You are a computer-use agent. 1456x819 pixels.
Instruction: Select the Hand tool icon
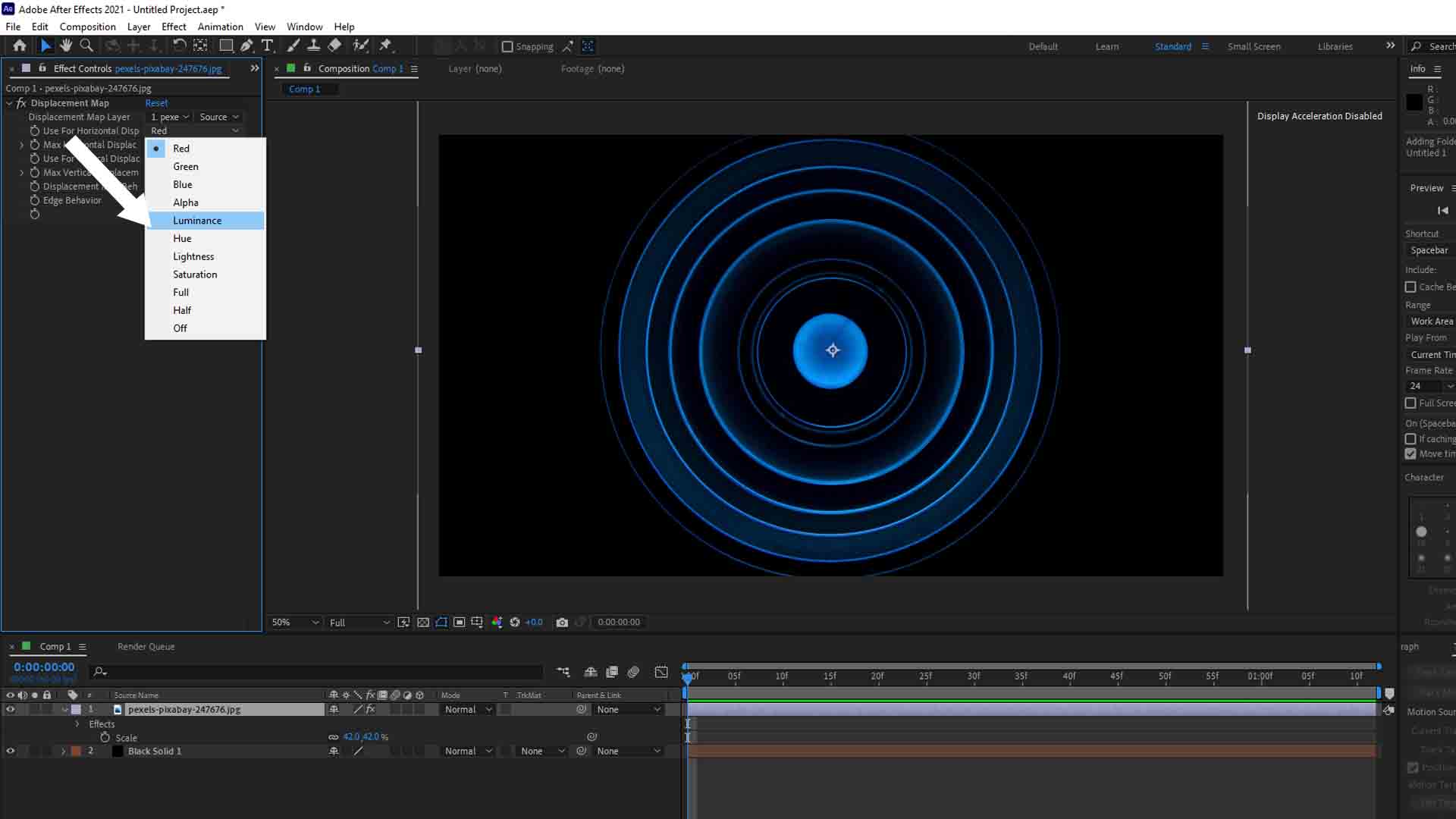64,45
